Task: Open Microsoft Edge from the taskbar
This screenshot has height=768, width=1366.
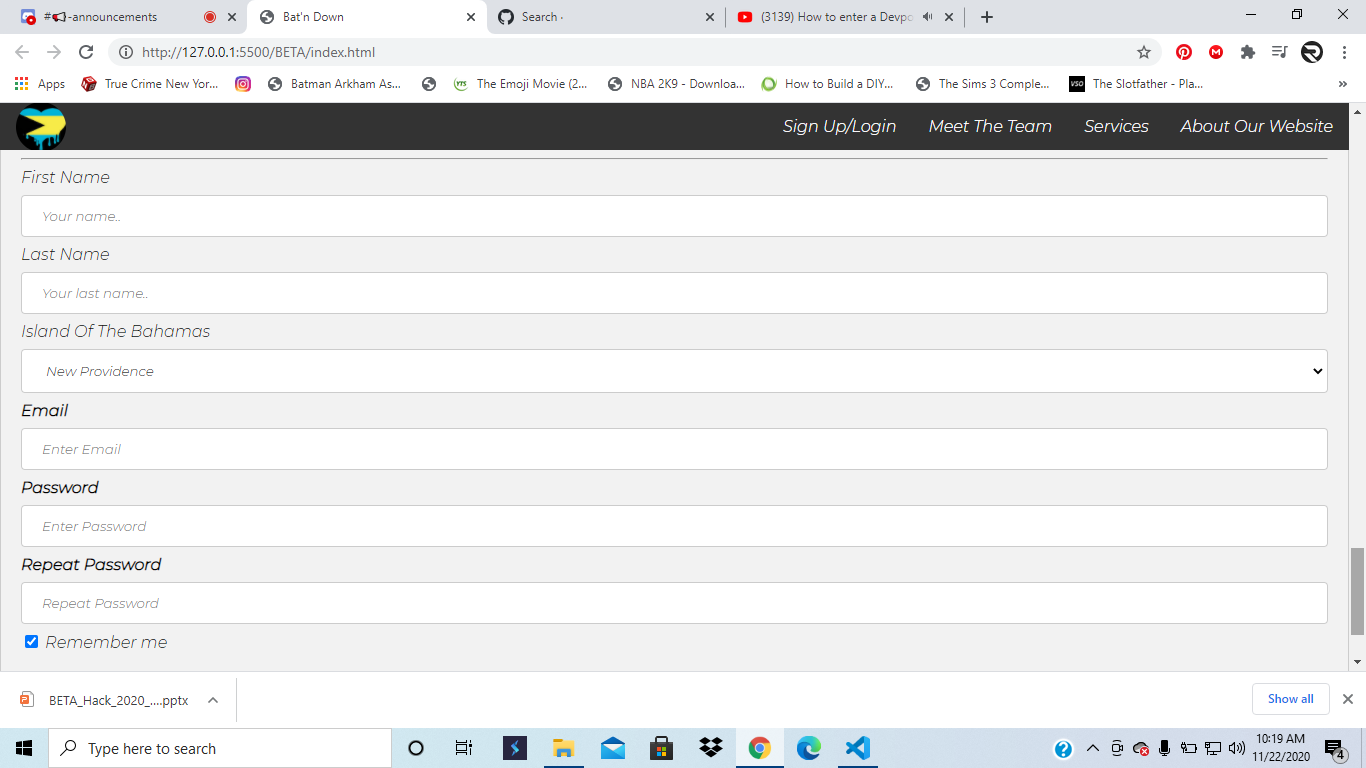Action: [x=808, y=748]
